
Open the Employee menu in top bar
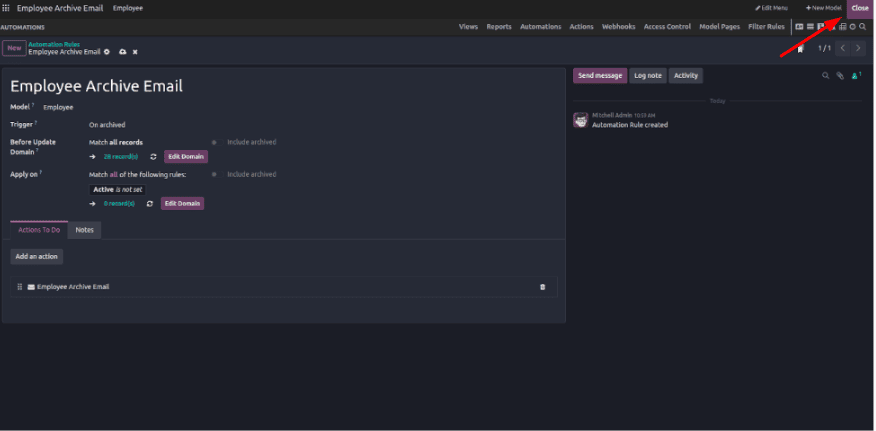(127, 8)
